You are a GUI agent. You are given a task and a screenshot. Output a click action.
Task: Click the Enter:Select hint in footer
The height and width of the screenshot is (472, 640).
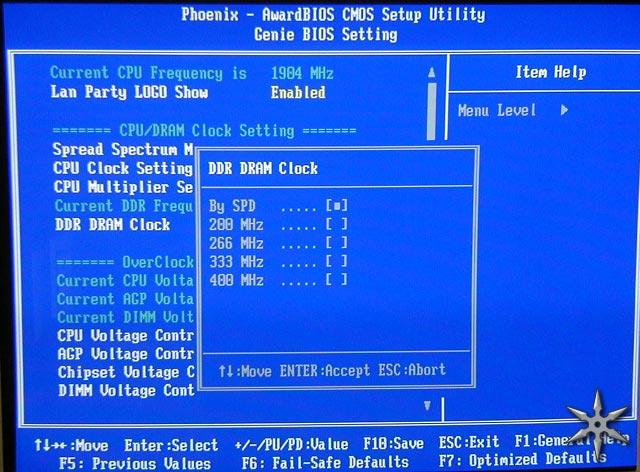click(x=171, y=445)
